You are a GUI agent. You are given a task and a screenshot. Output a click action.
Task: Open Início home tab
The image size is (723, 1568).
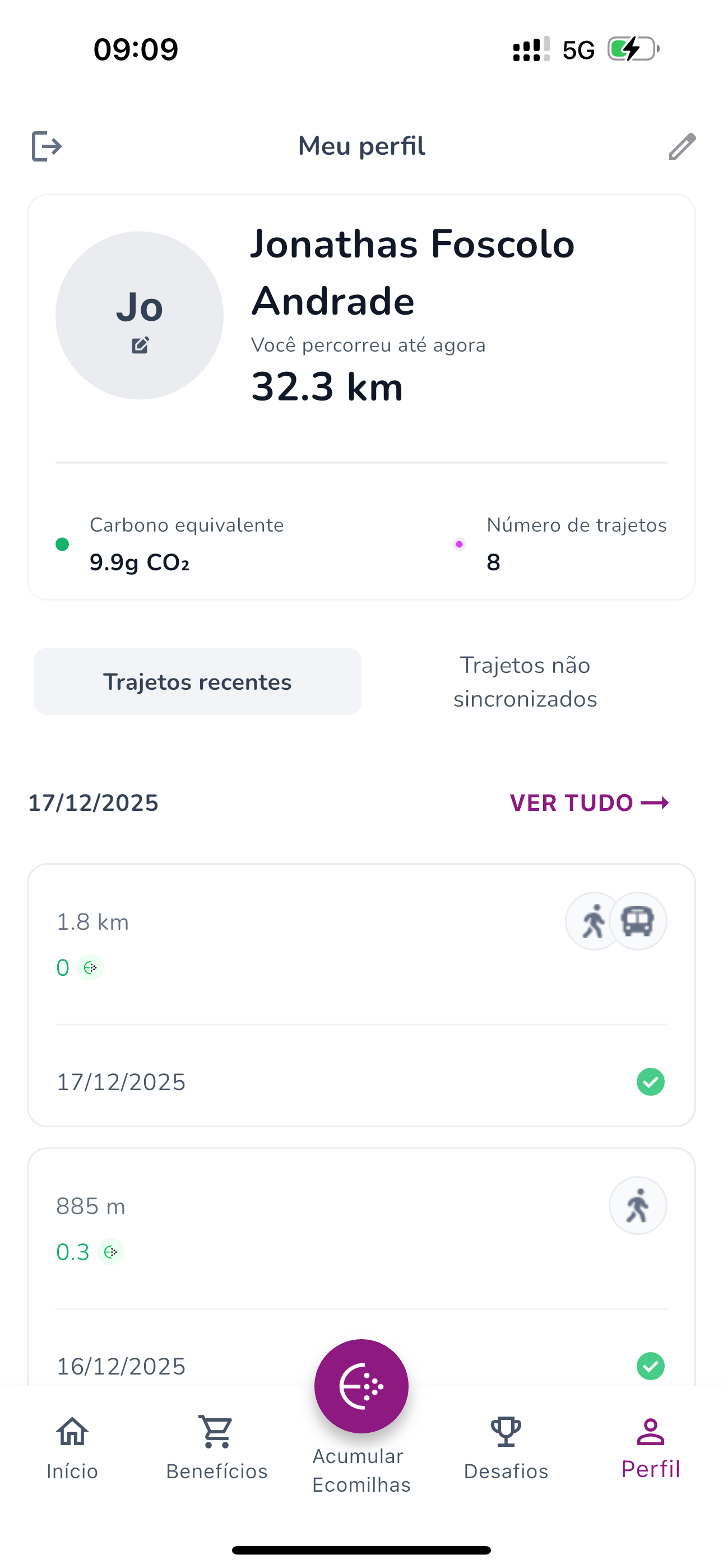[72, 1447]
